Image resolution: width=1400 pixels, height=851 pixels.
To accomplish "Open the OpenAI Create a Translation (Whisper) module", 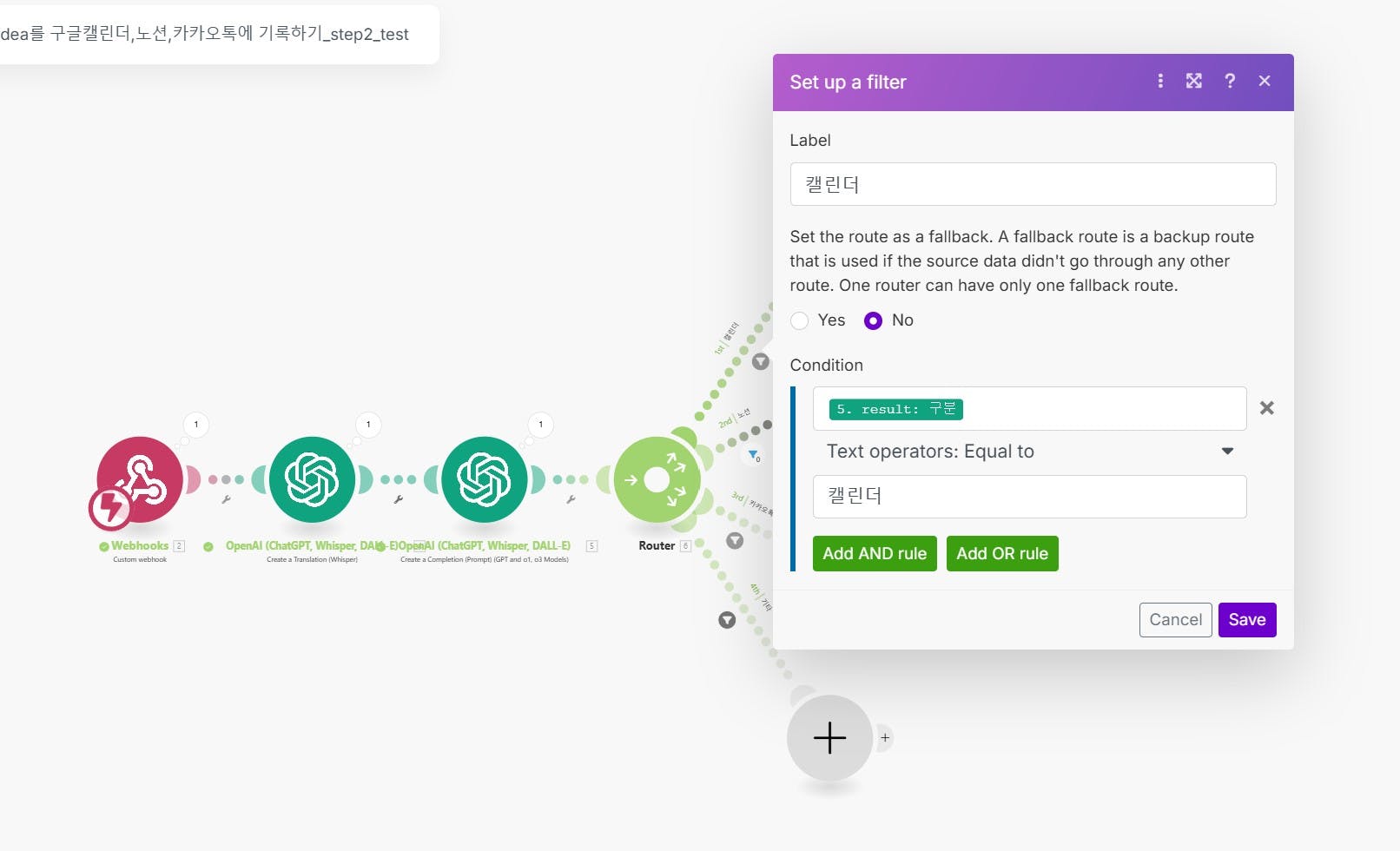I will 312,479.
